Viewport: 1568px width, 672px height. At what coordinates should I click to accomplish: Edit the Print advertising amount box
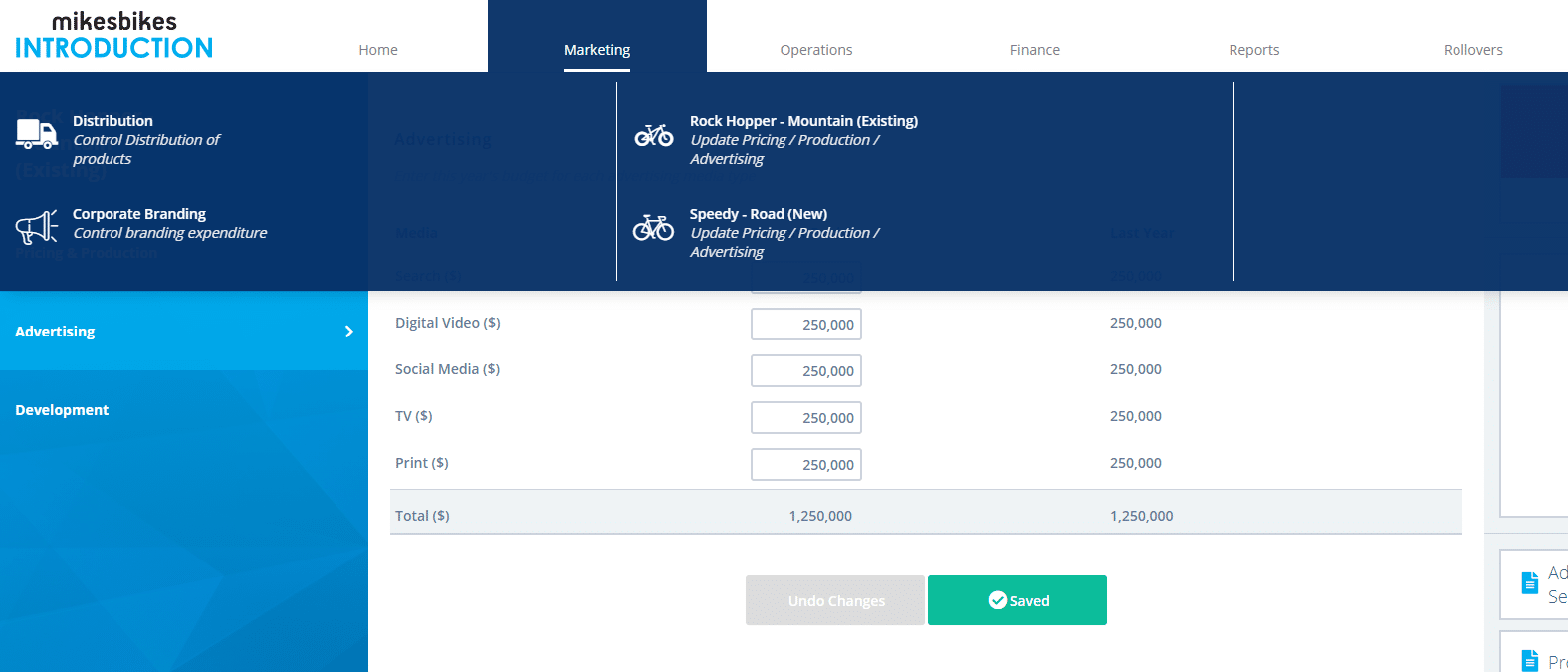[x=806, y=465]
